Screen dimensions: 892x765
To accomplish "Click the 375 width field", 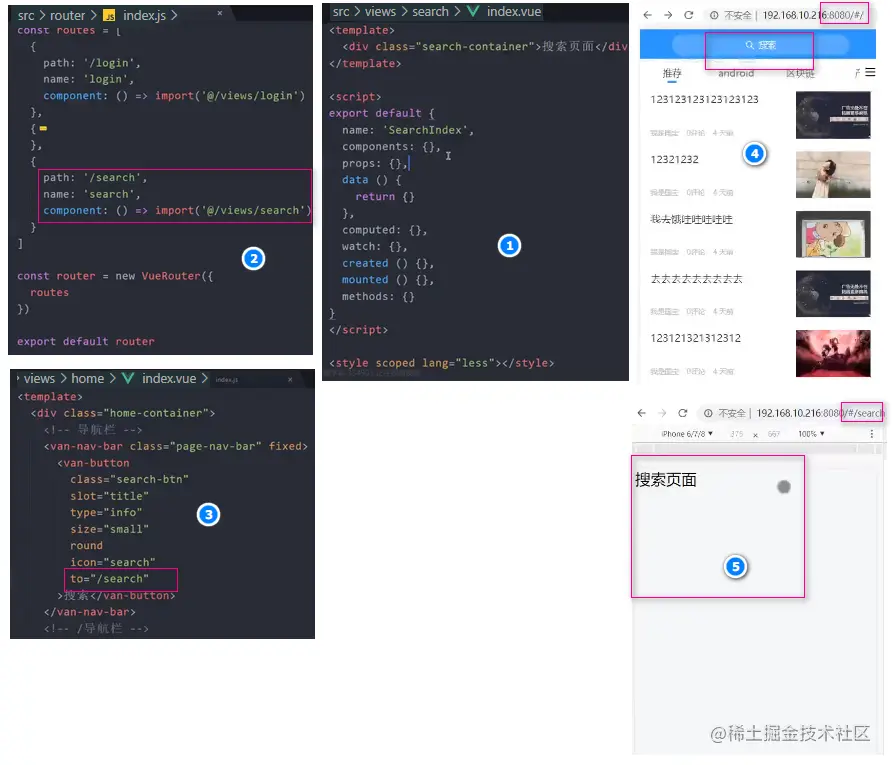I will 736,434.
